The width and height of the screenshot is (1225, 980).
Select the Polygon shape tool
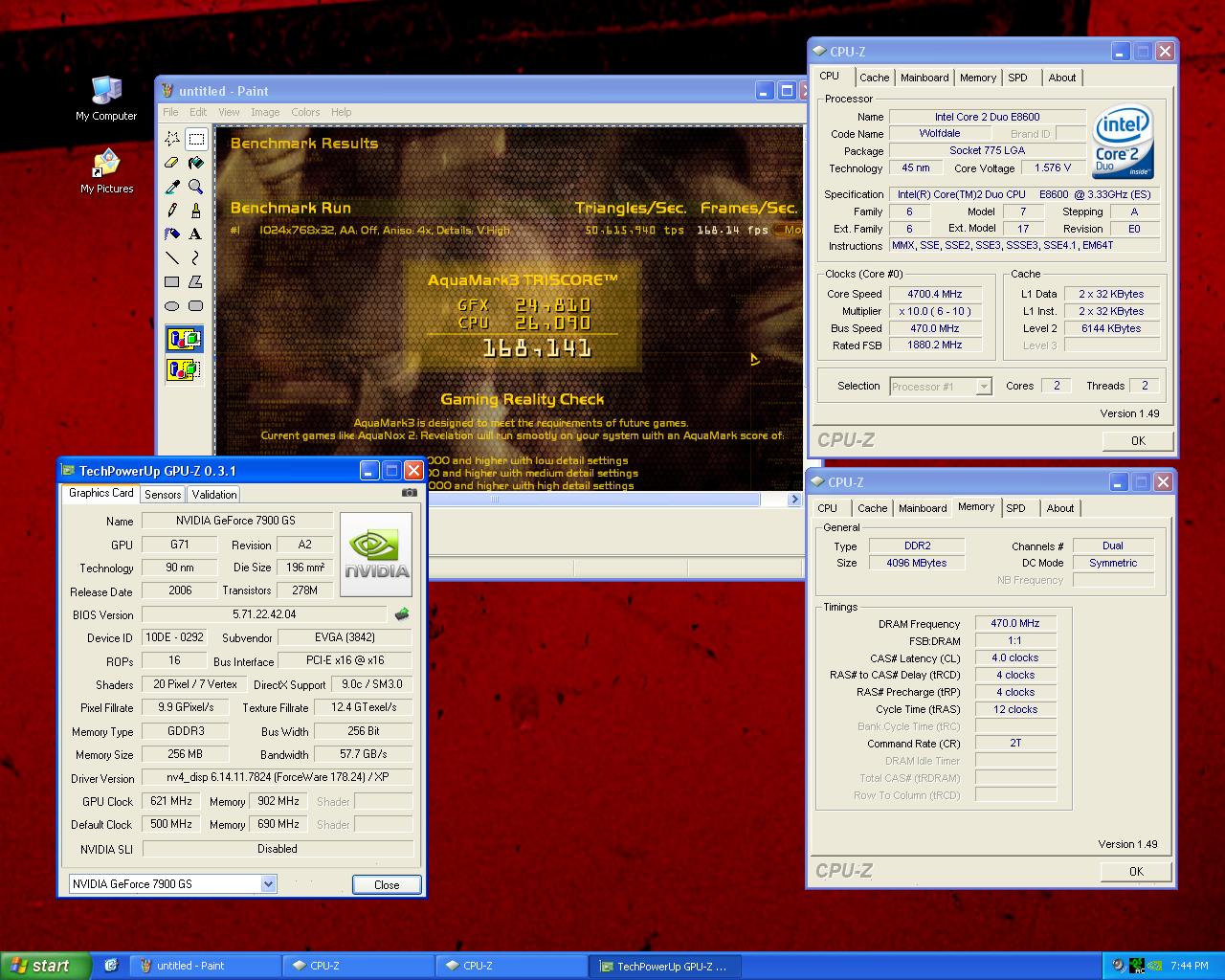point(196,282)
